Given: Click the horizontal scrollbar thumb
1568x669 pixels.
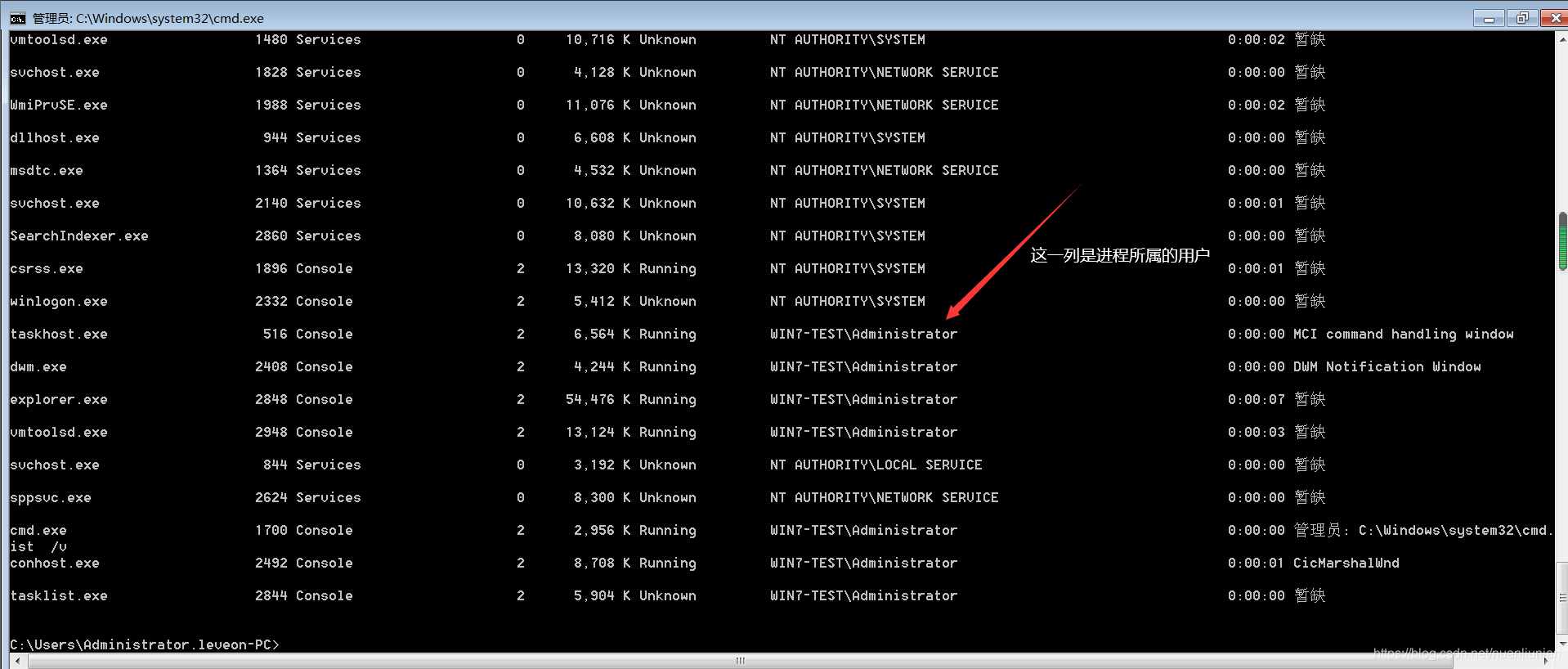Looking at the screenshot, I should pos(740,661).
